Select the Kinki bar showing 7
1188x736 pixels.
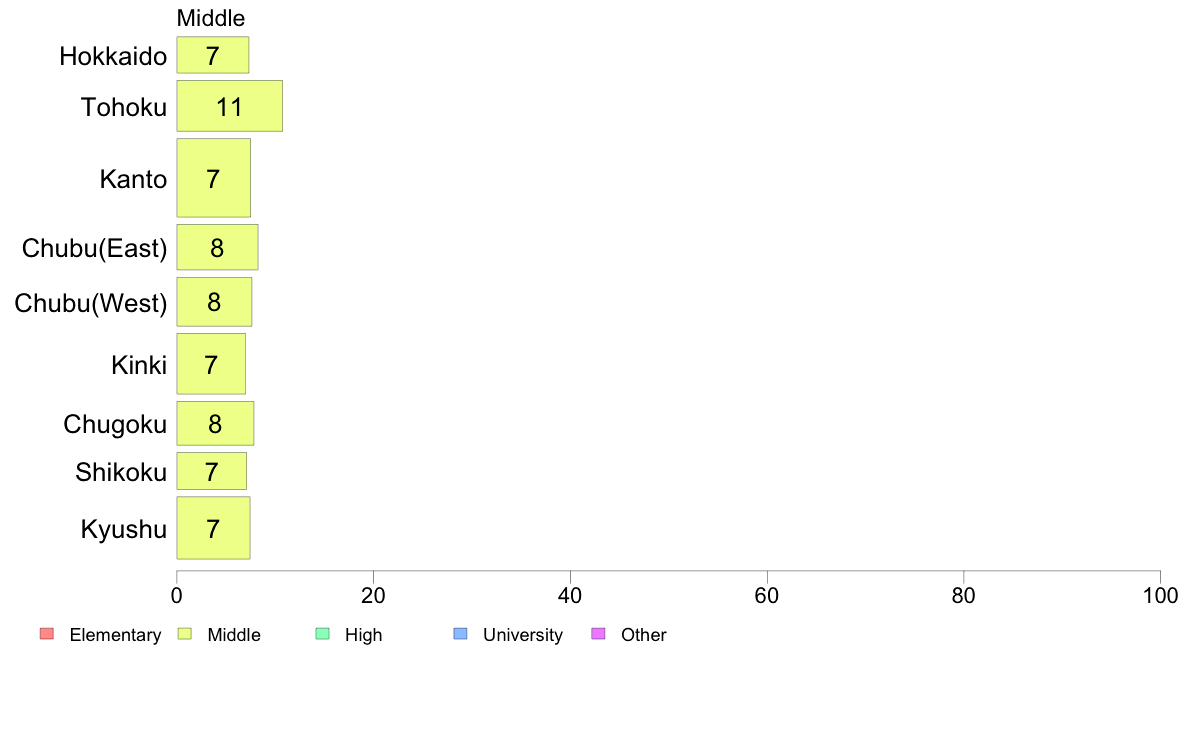(x=211, y=364)
